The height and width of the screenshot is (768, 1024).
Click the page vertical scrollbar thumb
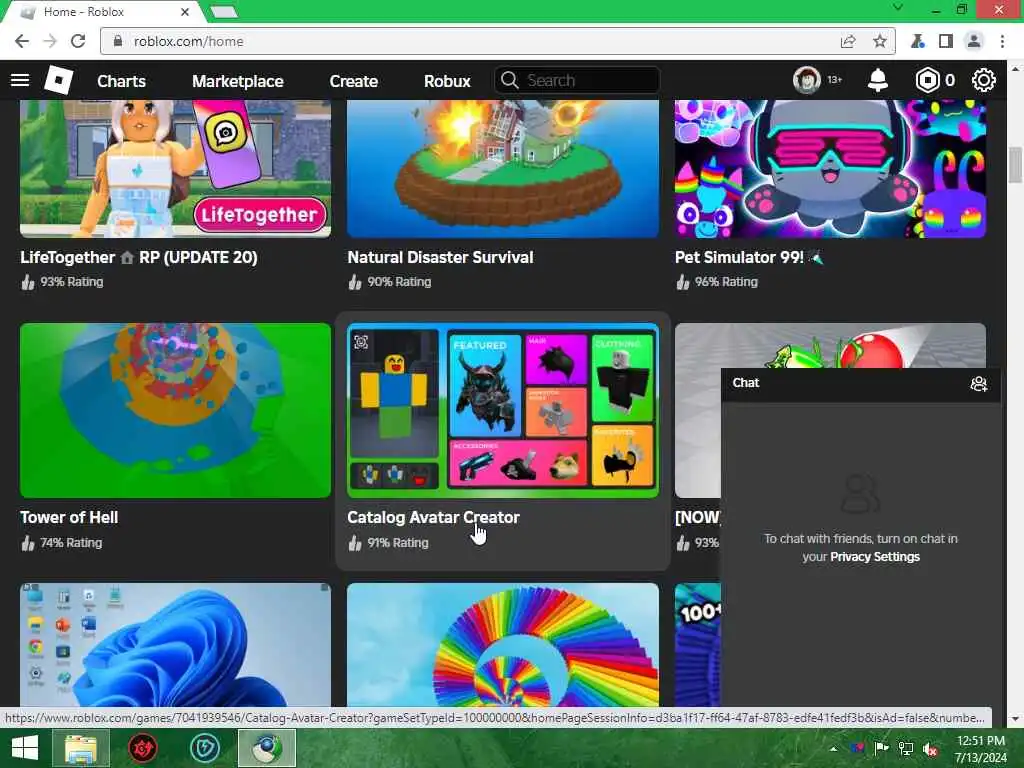click(x=1015, y=165)
